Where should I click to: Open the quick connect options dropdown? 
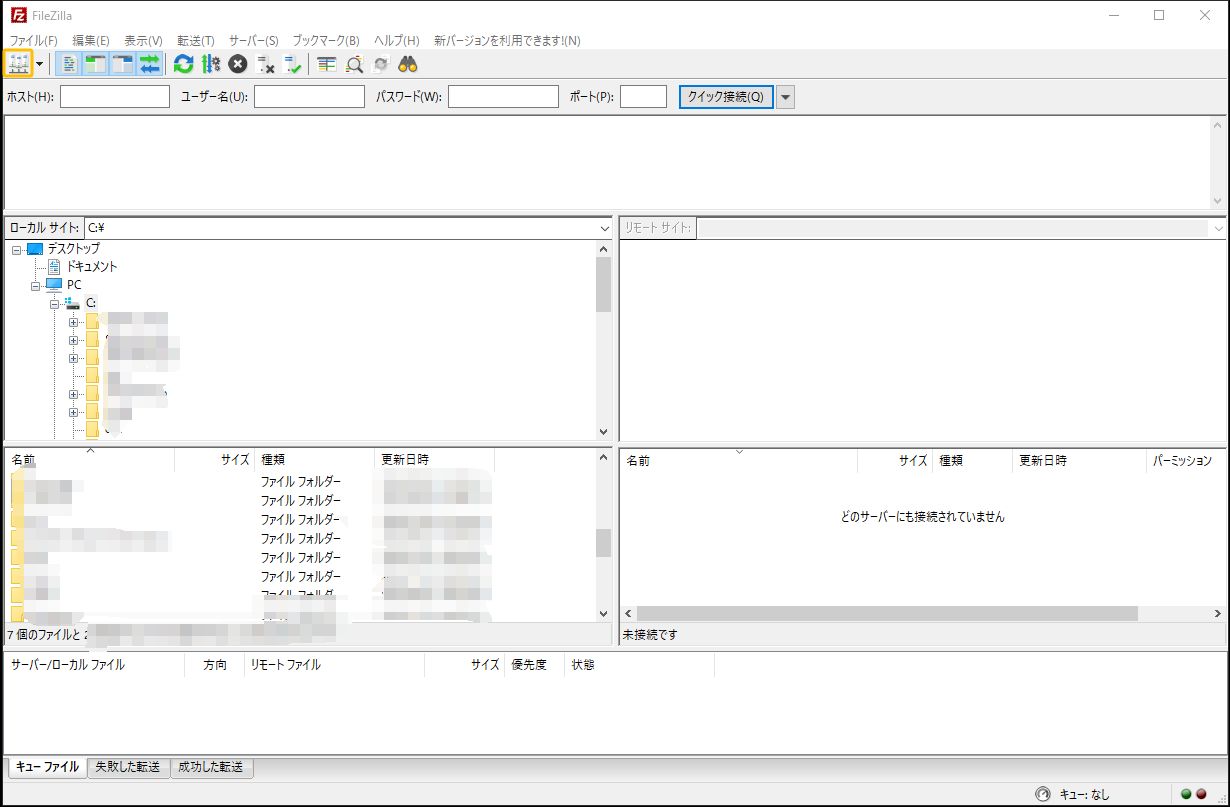pos(786,96)
